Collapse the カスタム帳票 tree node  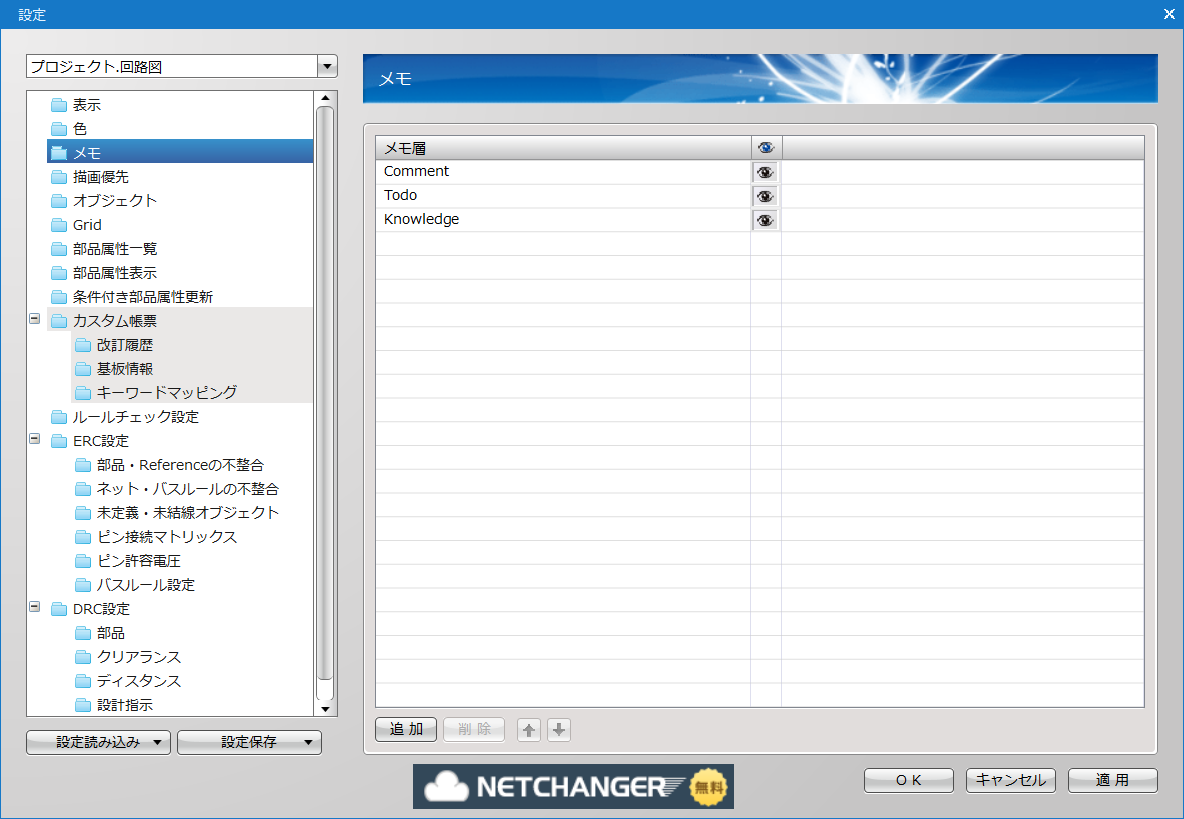tap(35, 319)
